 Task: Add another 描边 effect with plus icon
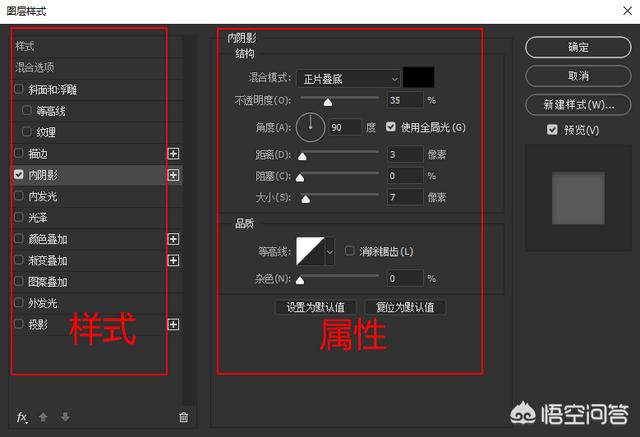click(x=173, y=153)
